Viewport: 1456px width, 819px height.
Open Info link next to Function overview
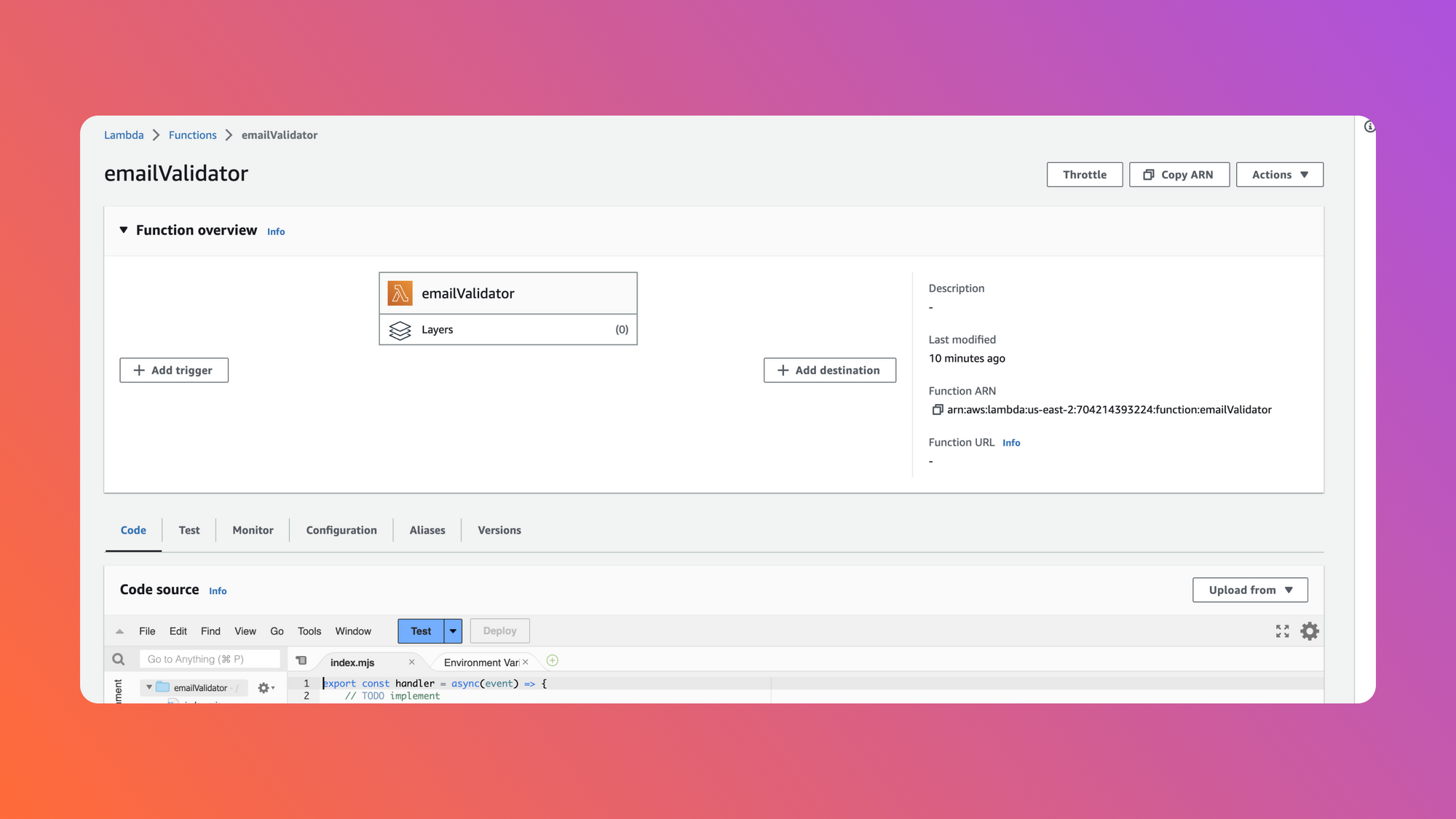click(276, 232)
